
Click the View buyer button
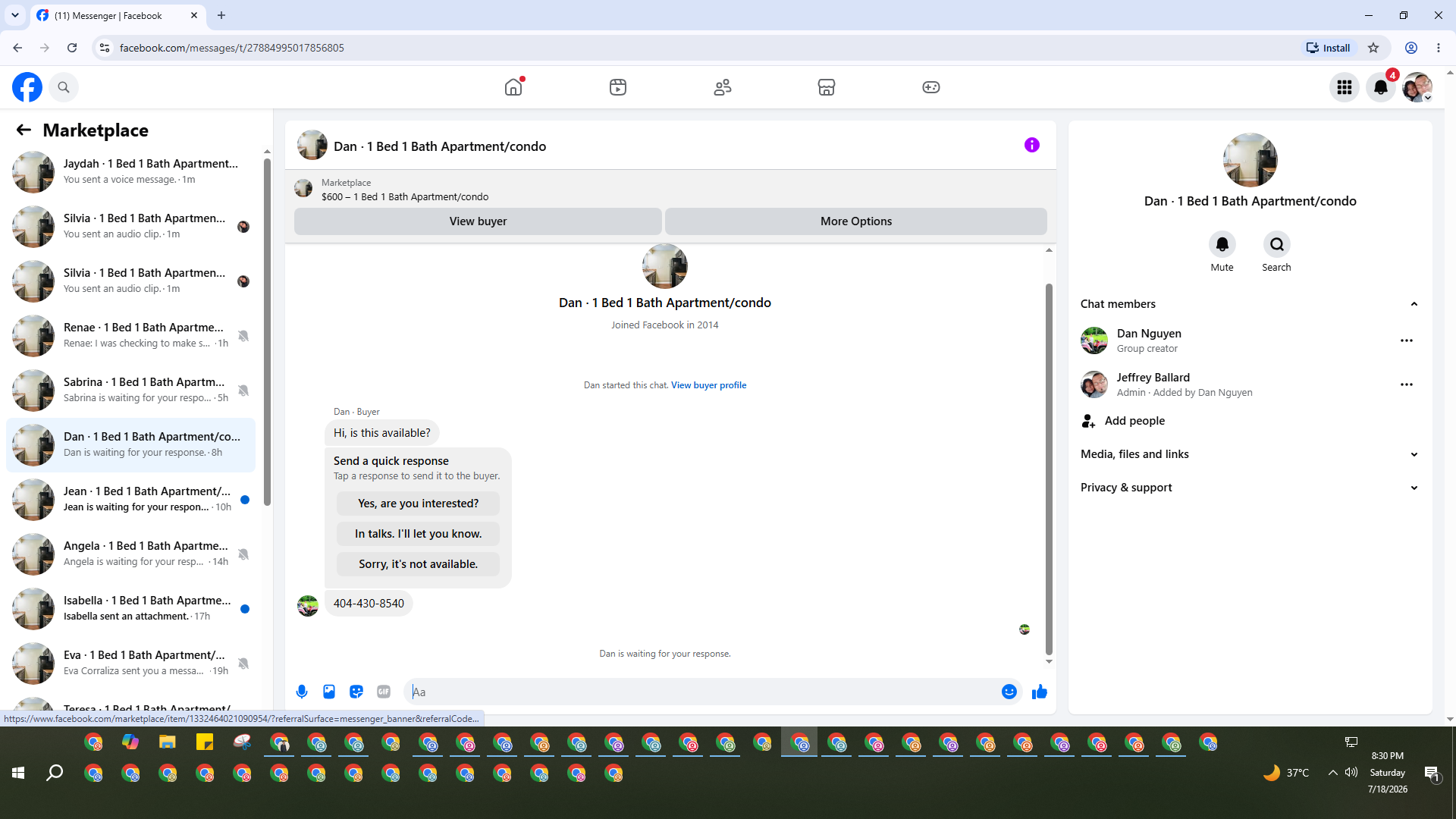point(478,221)
